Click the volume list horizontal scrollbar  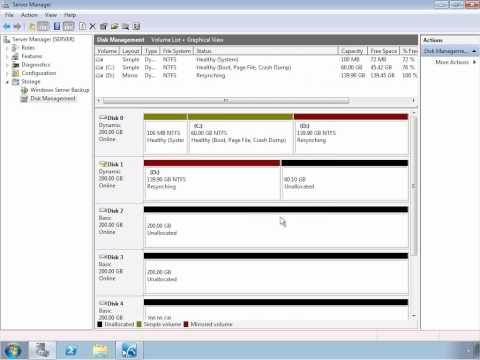click(226, 100)
